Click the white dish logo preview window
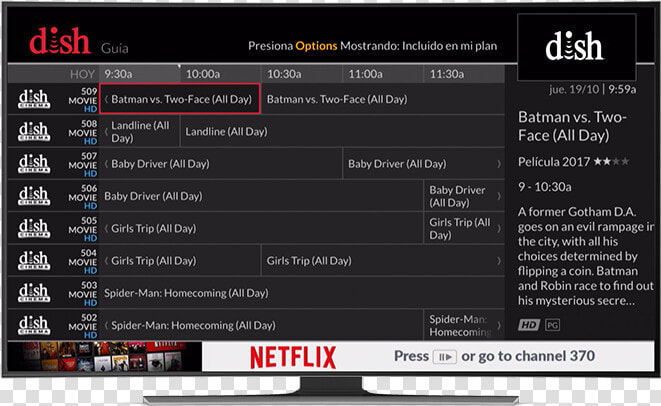Screen dimensions: 661x406 click(x=576, y=47)
